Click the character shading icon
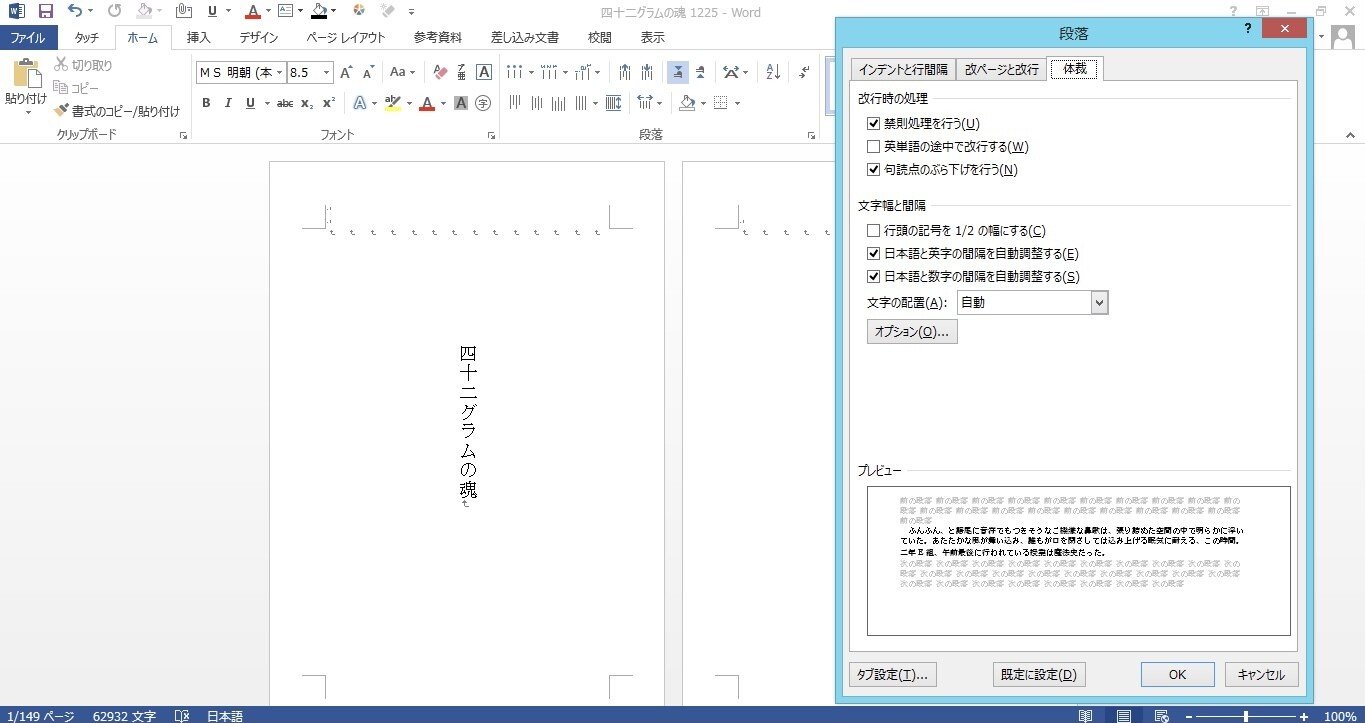This screenshot has width=1365, height=723. (461, 103)
